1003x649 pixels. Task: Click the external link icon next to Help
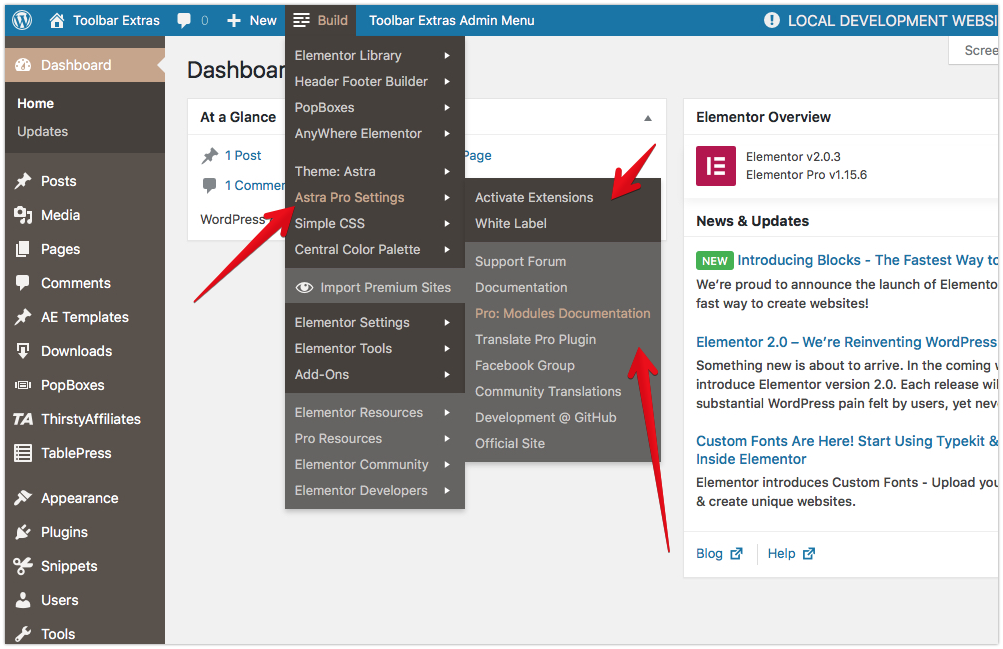809,554
